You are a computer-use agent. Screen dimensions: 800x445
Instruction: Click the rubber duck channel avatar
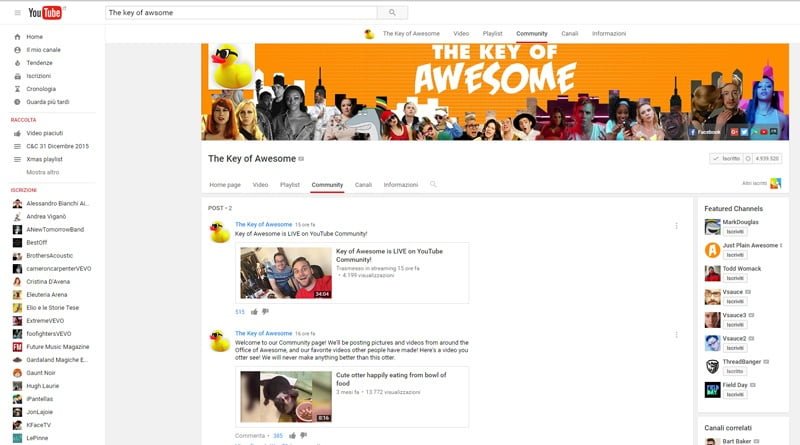(x=231, y=66)
